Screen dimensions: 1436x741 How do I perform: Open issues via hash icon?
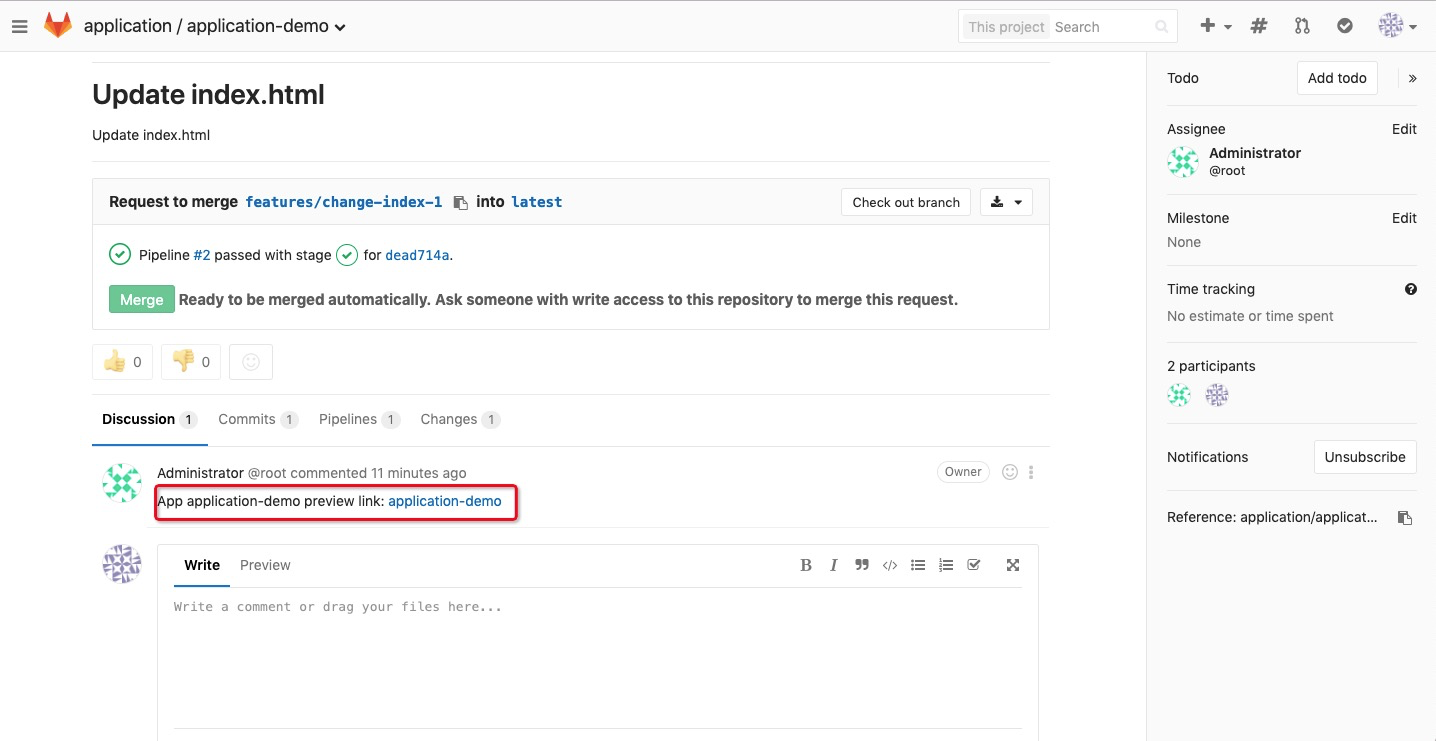coord(1259,26)
